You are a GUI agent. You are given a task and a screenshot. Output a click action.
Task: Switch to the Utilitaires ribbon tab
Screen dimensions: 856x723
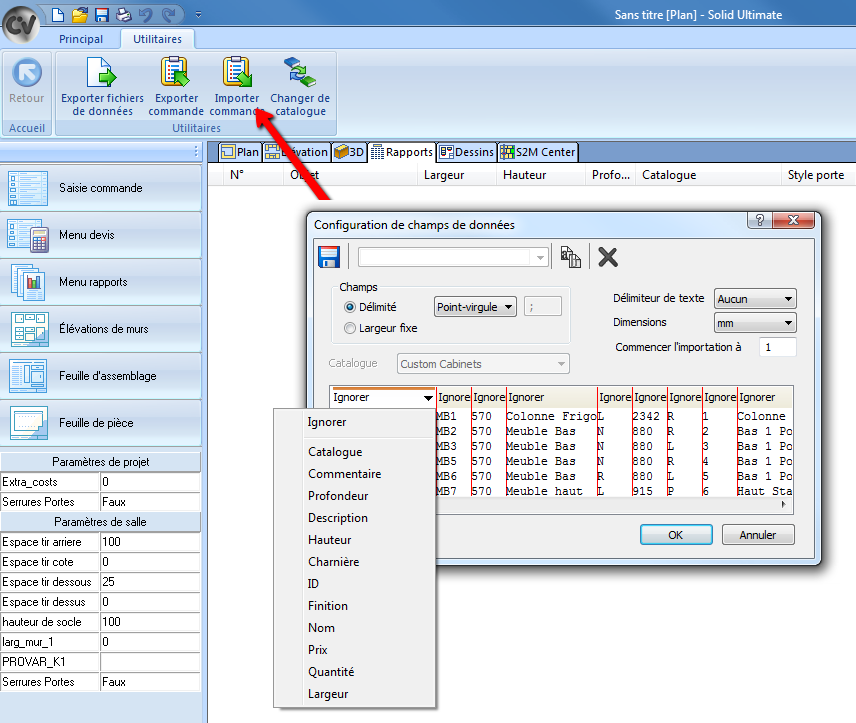tap(157, 39)
